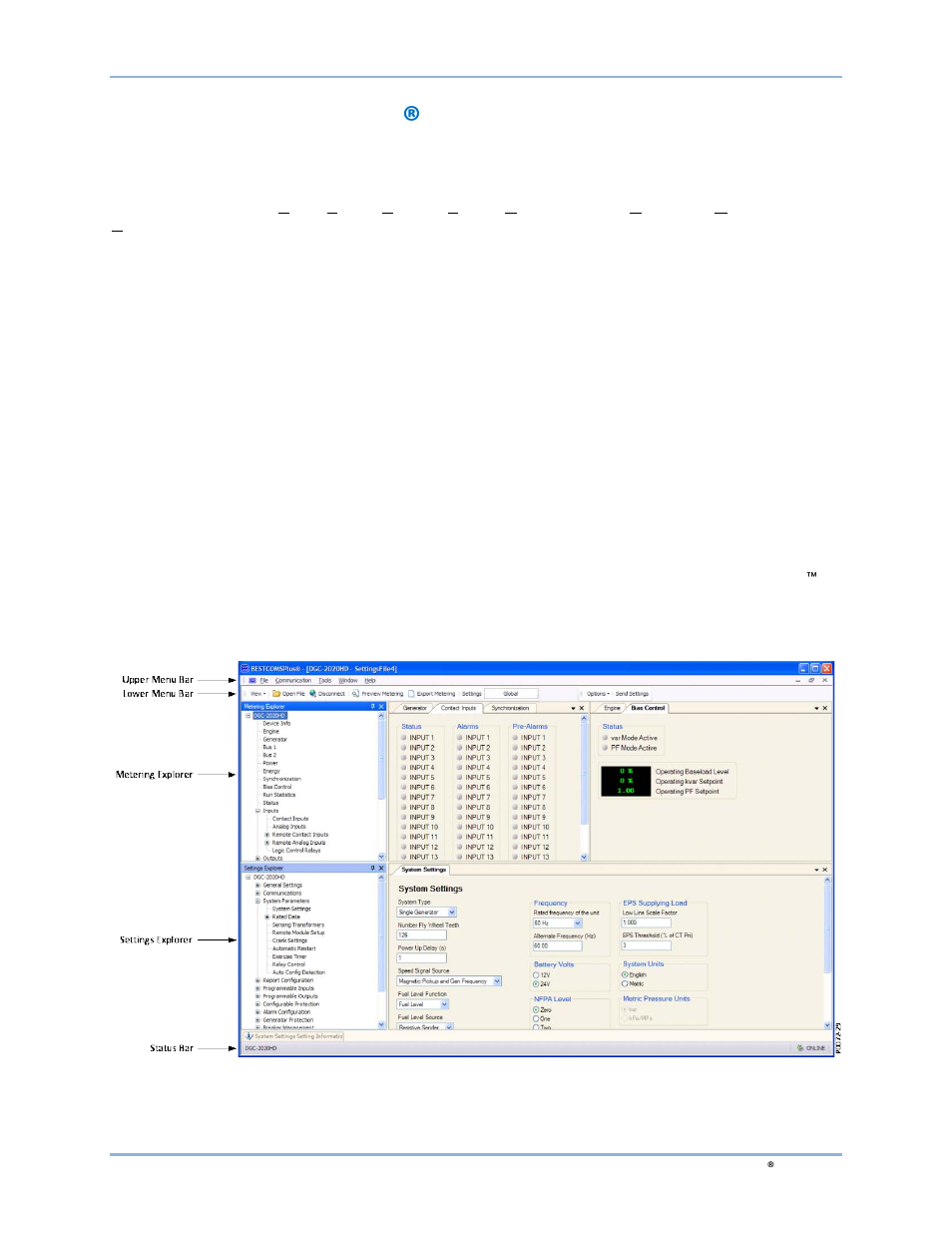Click Alternate Frequency input field

(x=557, y=945)
